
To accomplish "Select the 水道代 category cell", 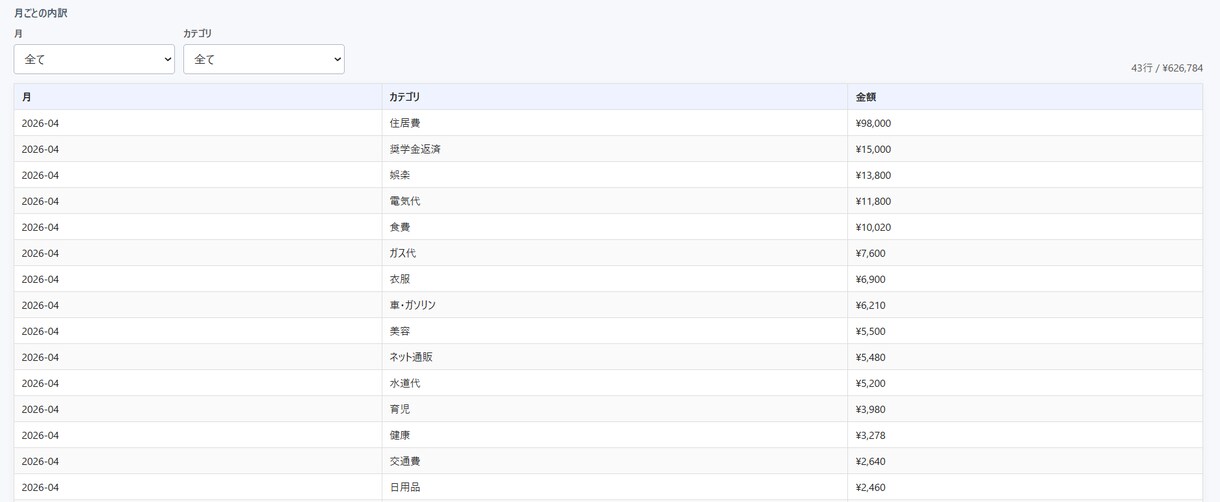I will click(615, 383).
